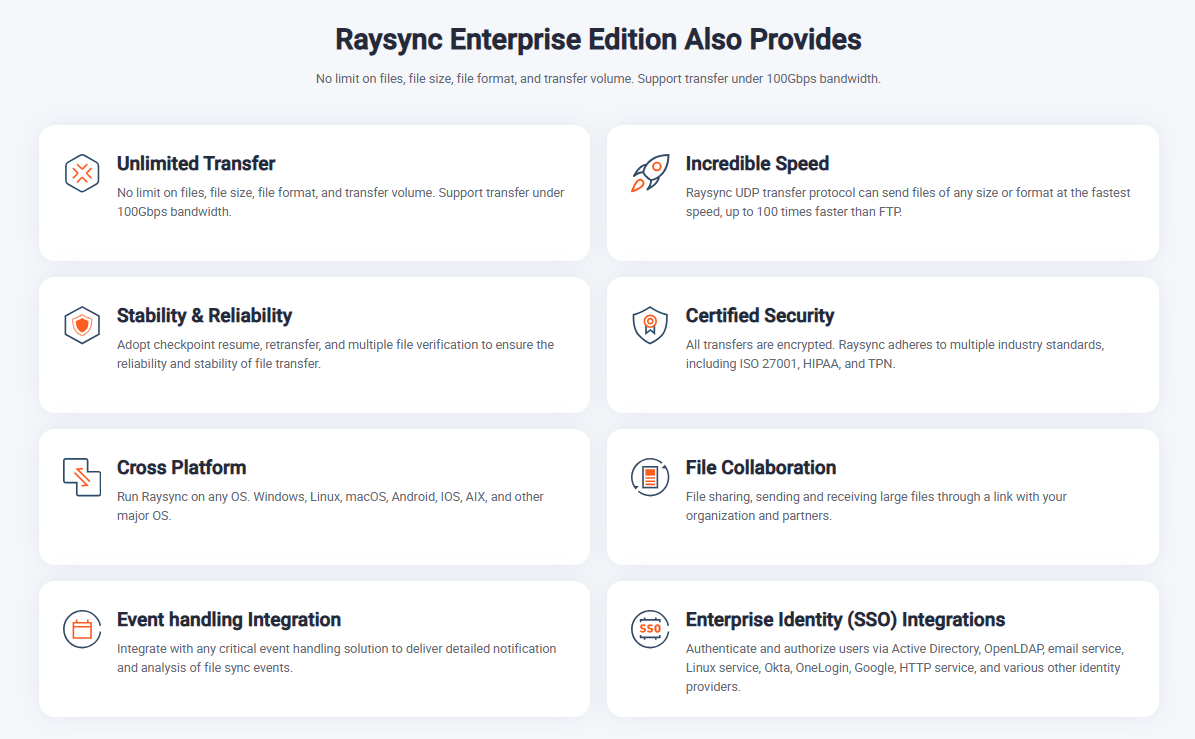Click the Unlimited Transfer card description text
1195x739 pixels.
341,202
